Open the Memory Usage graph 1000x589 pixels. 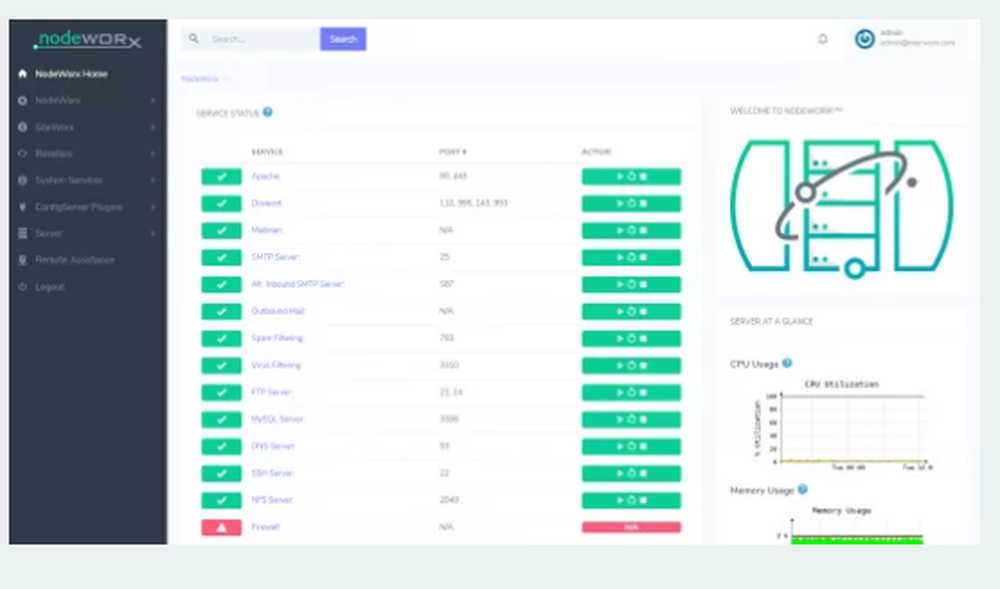tap(848, 525)
